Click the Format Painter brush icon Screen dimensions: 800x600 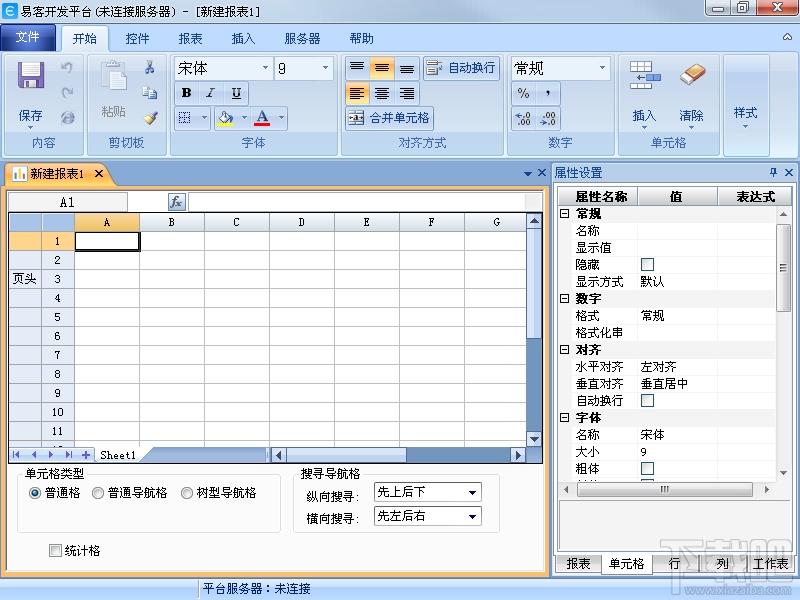click(151, 118)
